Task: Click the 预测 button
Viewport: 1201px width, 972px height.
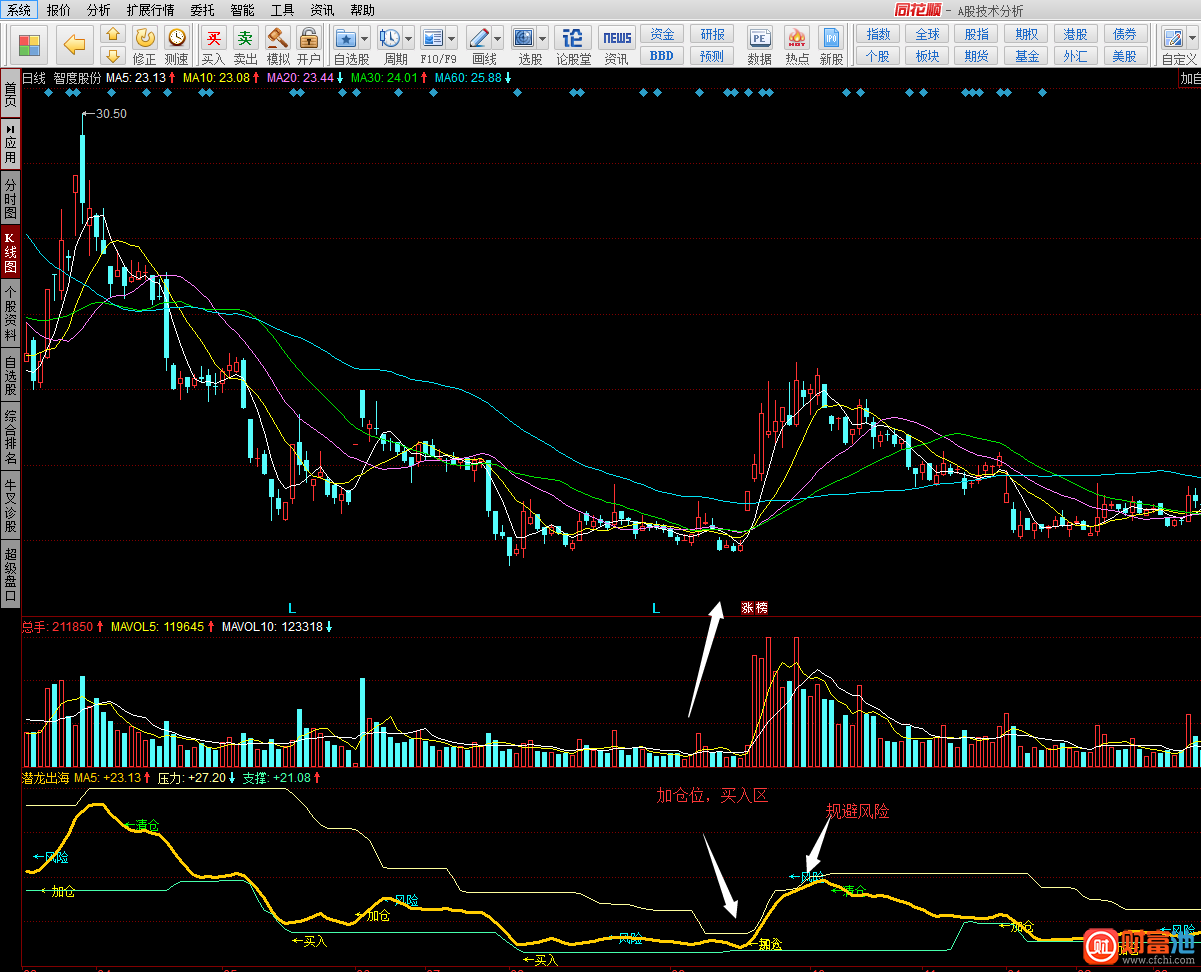Action: tap(712, 56)
